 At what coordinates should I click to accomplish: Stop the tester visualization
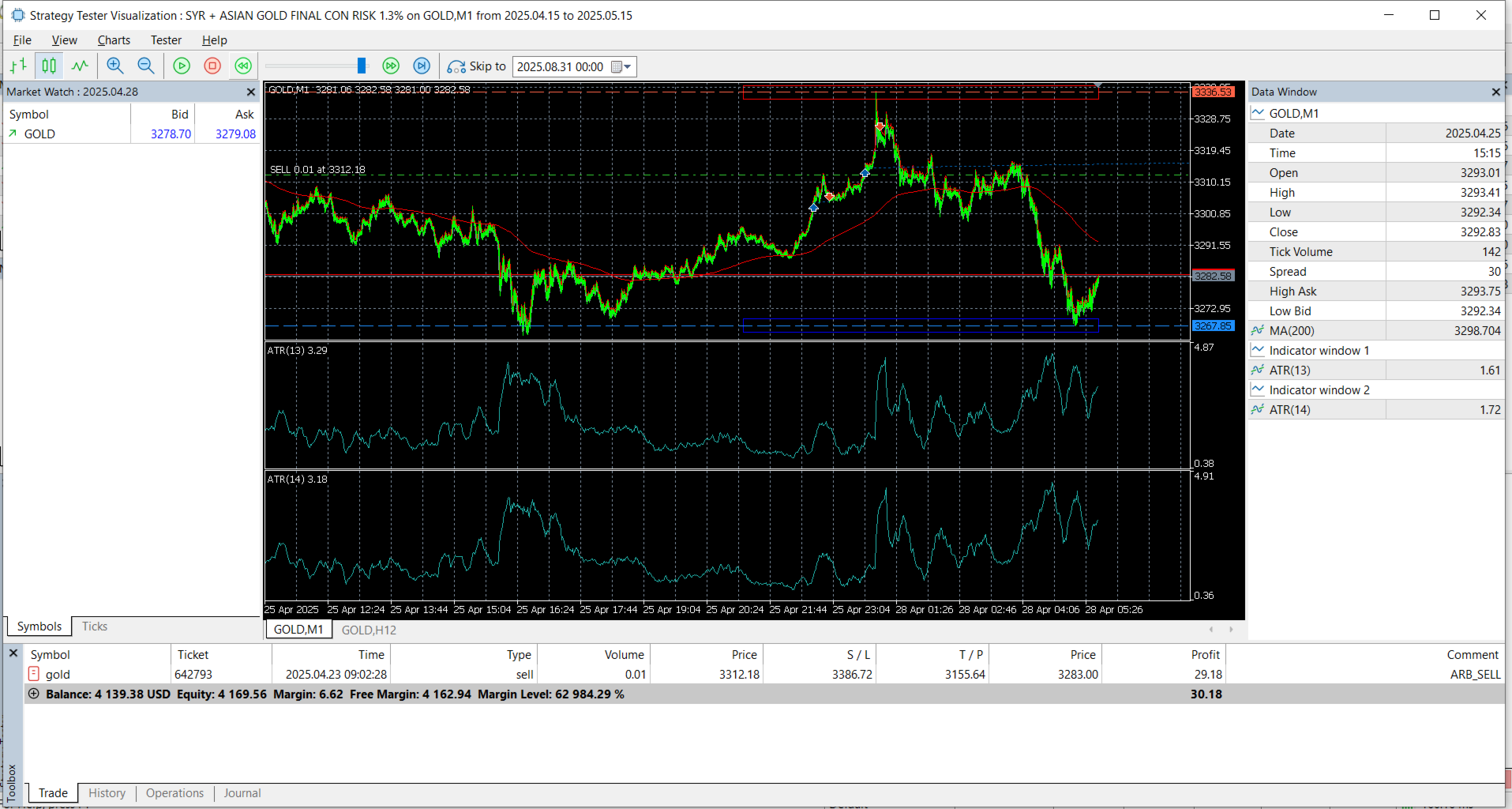[x=212, y=66]
